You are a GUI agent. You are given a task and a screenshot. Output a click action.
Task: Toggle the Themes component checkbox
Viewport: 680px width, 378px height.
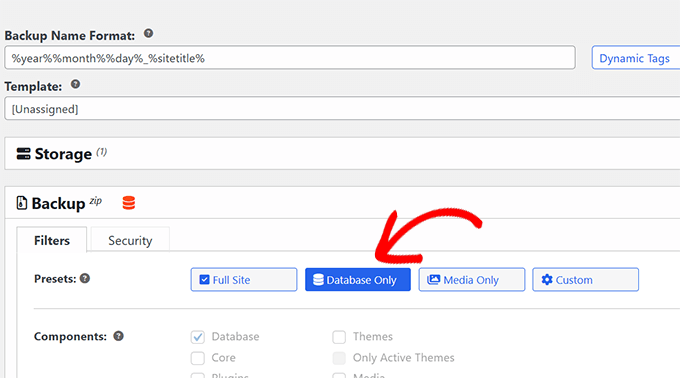coord(339,337)
